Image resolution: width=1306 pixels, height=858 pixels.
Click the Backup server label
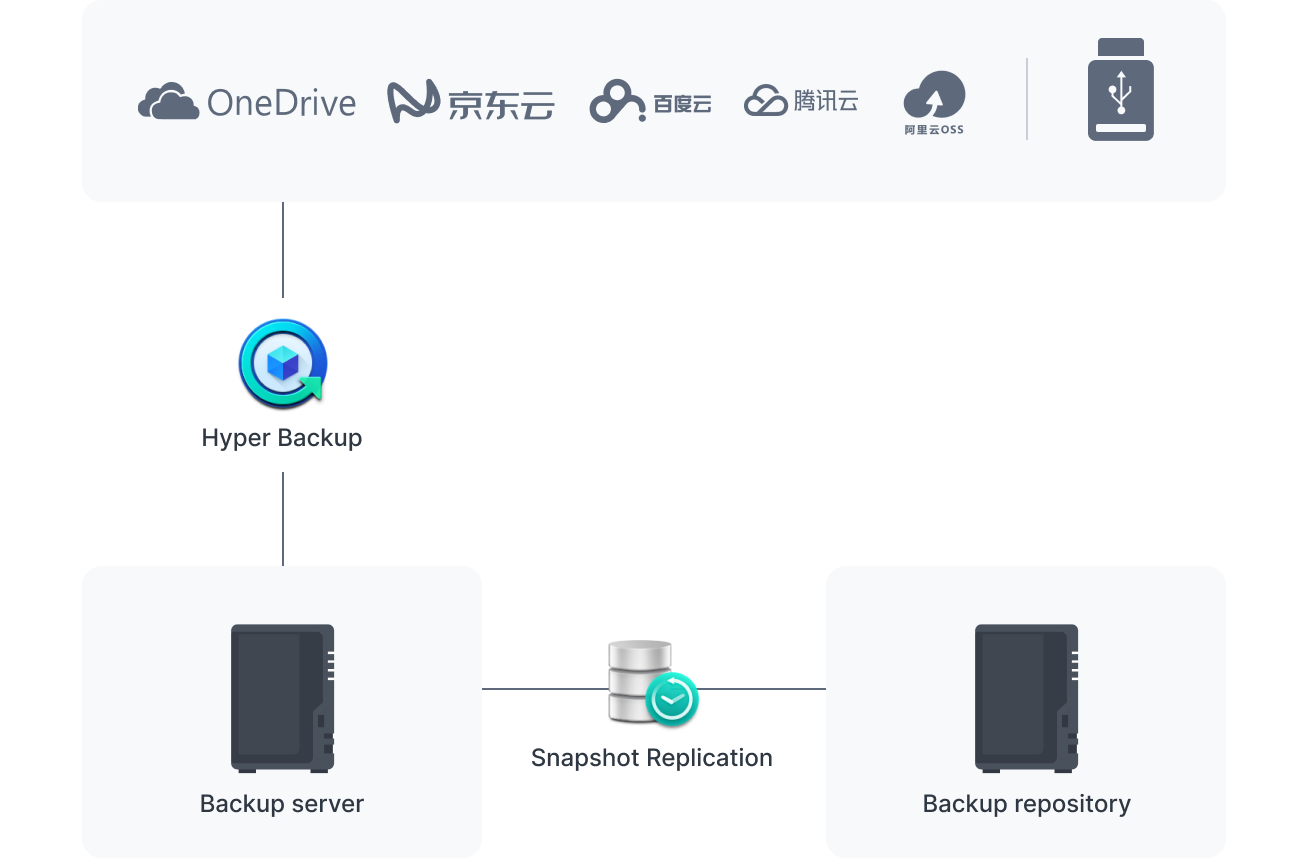pyautogui.click(x=282, y=804)
